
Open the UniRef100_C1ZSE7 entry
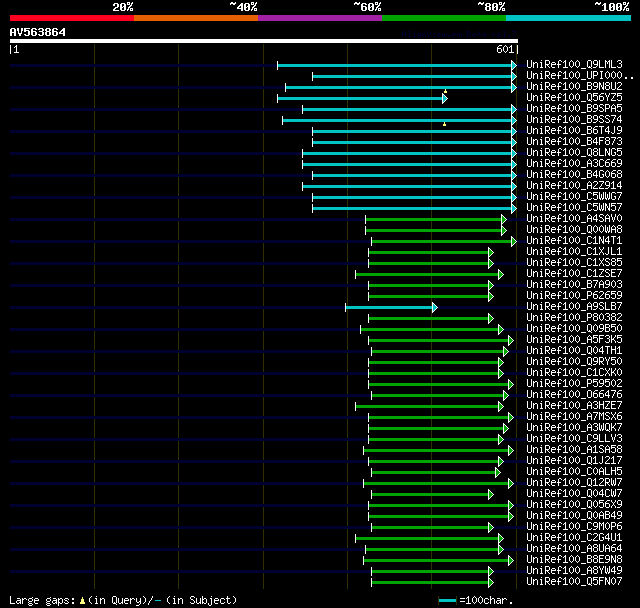[x=574, y=274]
